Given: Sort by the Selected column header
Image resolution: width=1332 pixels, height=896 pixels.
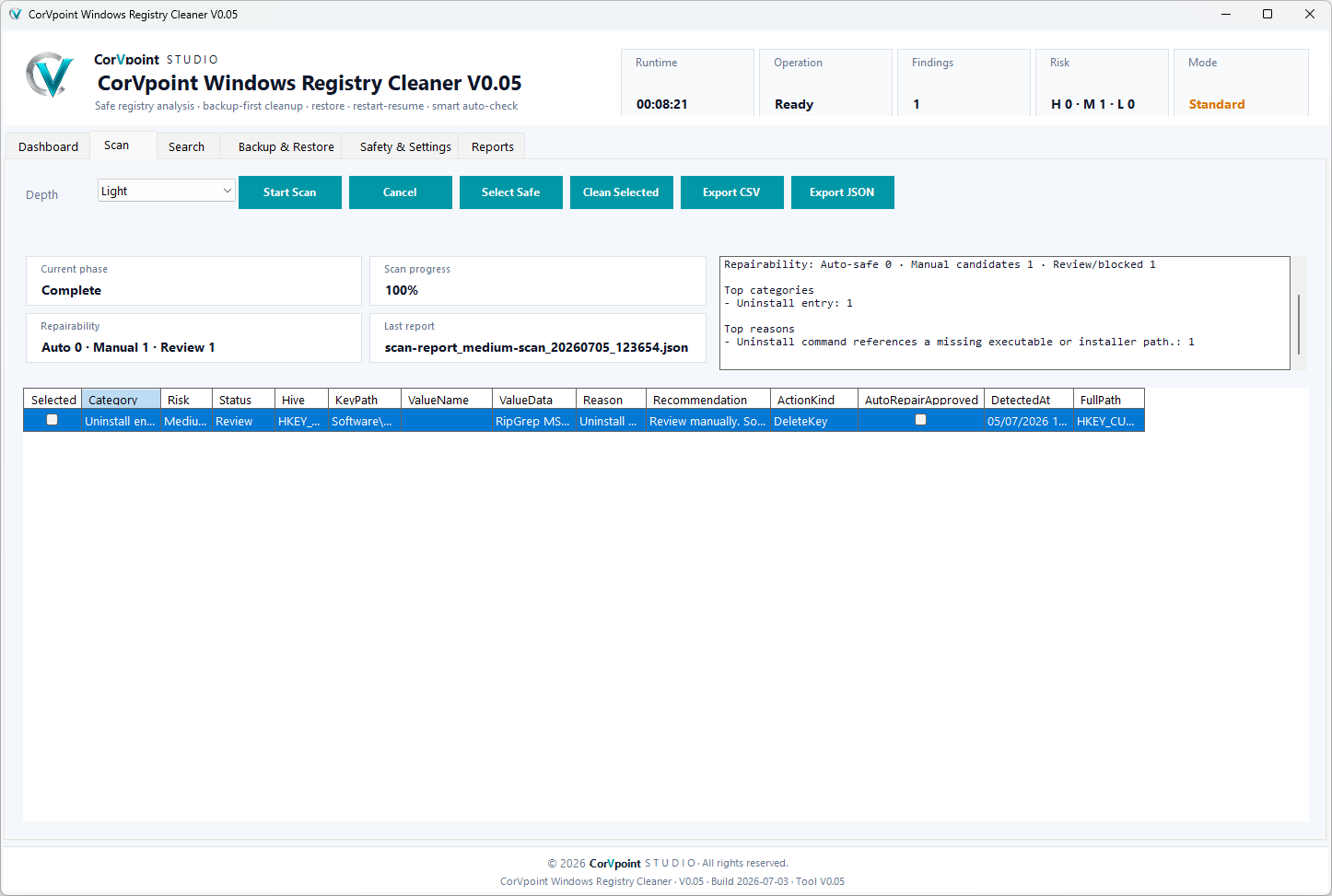Looking at the screenshot, I should click(x=53, y=400).
